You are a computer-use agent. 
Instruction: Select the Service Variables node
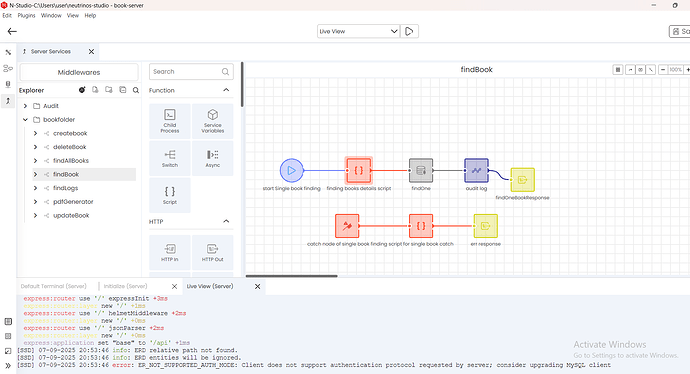point(213,121)
